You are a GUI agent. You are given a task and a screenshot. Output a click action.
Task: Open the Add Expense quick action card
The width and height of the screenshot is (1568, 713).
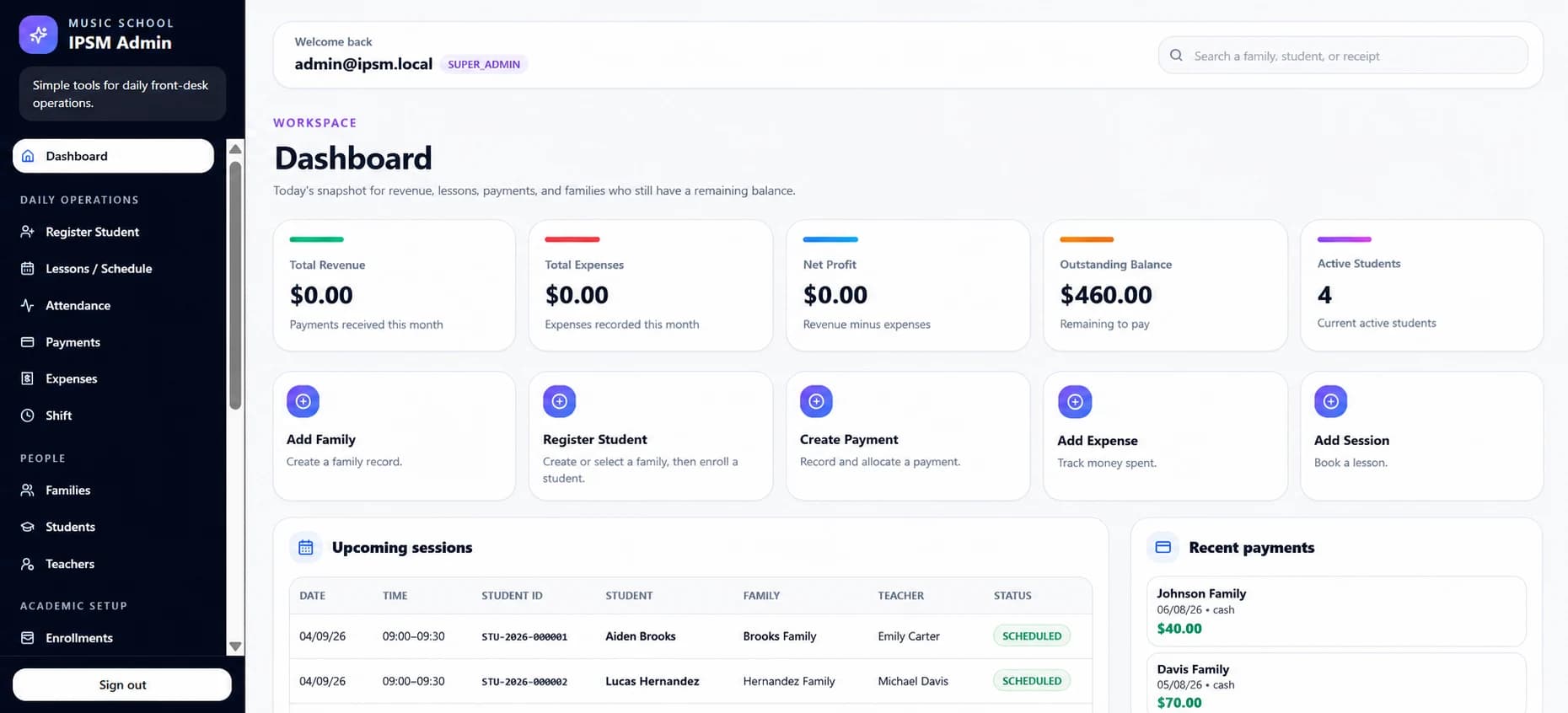click(x=1165, y=436)
